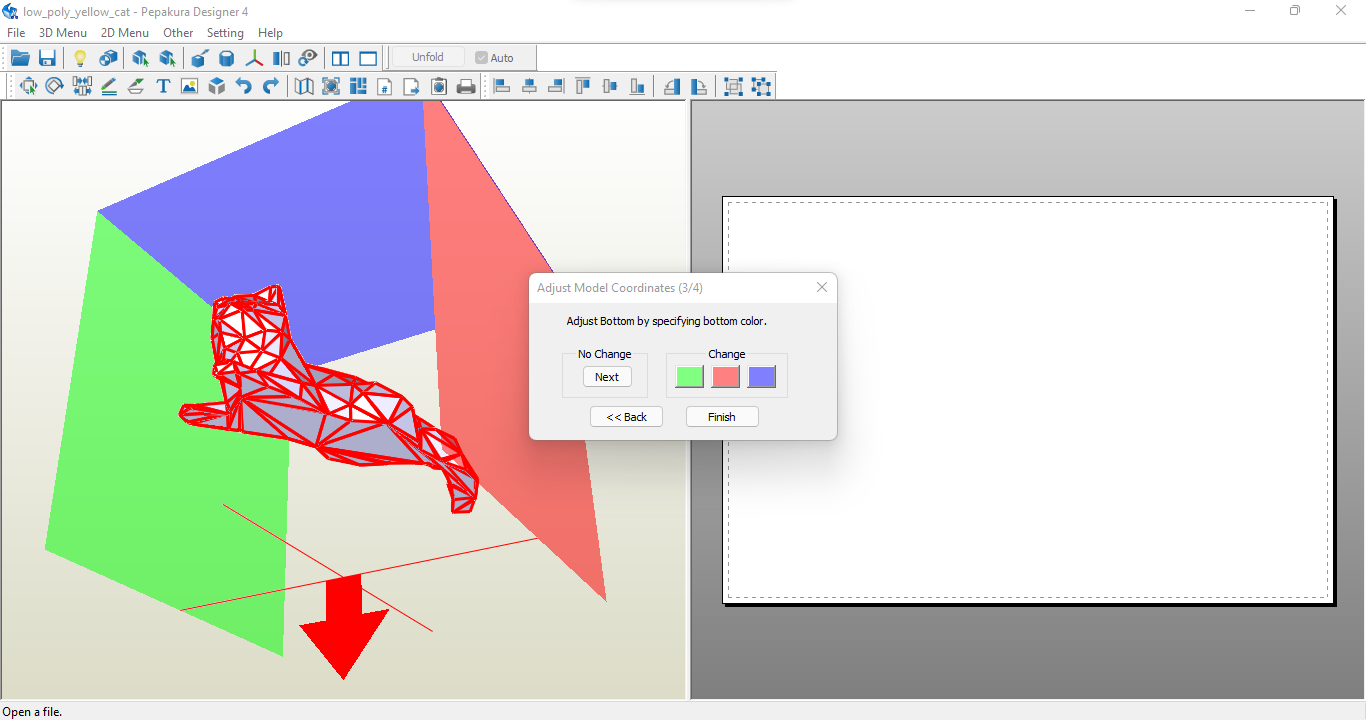Click the folded map pattern icon
Viewport: 1366px width, 720px height.
click(x=304, y=86)
